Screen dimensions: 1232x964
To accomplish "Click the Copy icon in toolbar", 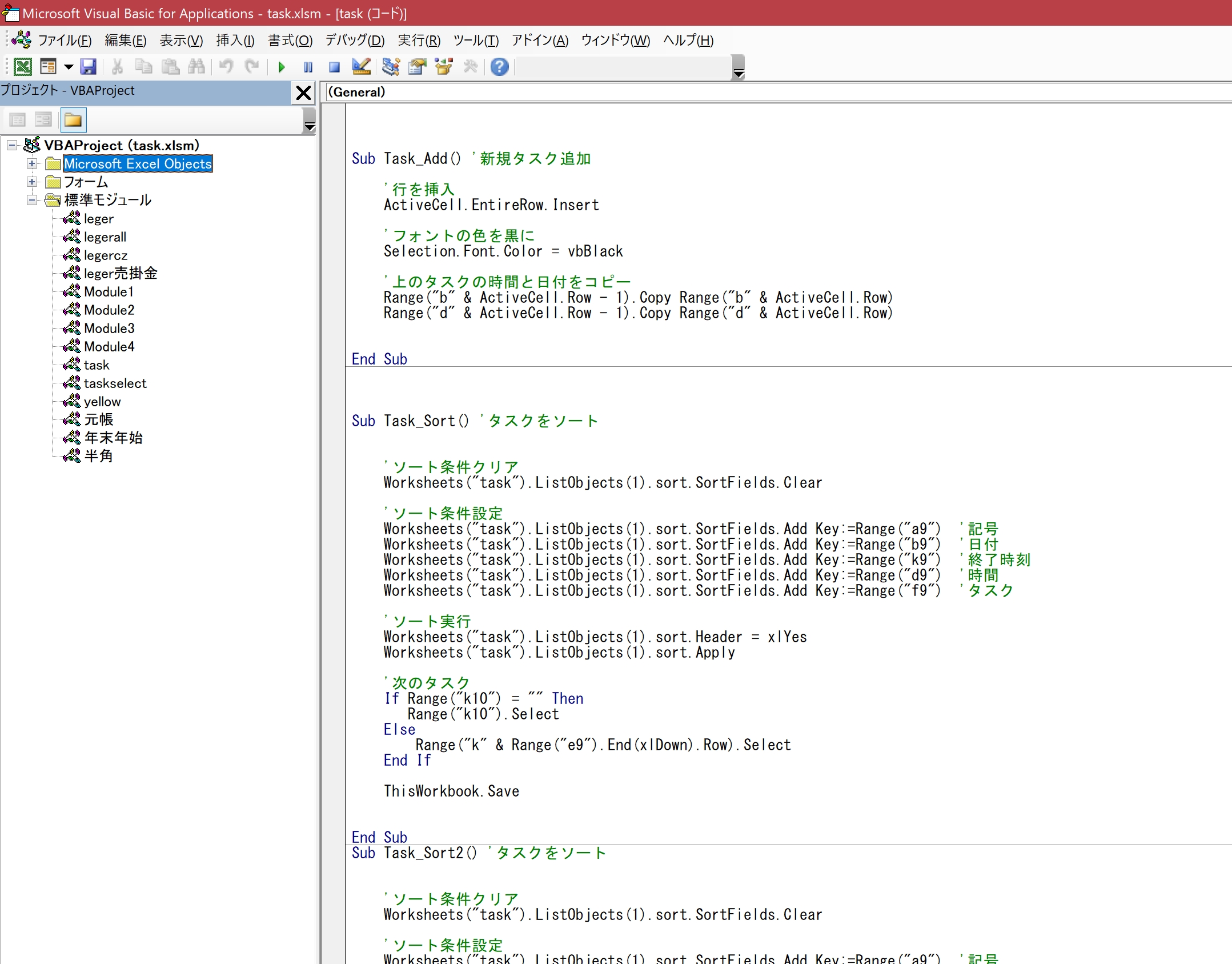I will (x=143, y=67).
